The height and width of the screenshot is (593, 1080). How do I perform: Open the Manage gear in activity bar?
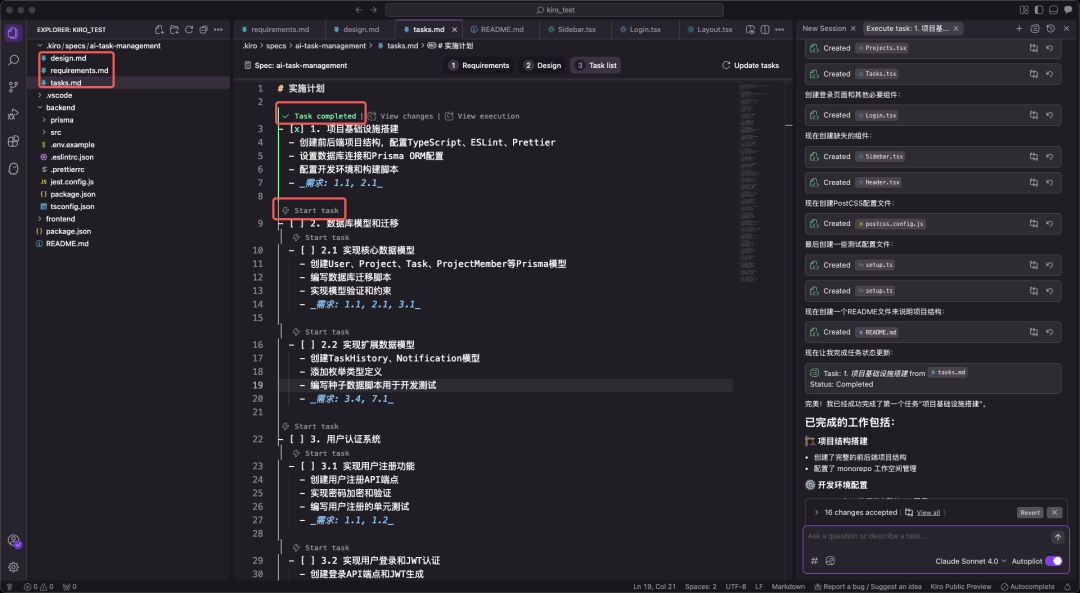point(13,568)
